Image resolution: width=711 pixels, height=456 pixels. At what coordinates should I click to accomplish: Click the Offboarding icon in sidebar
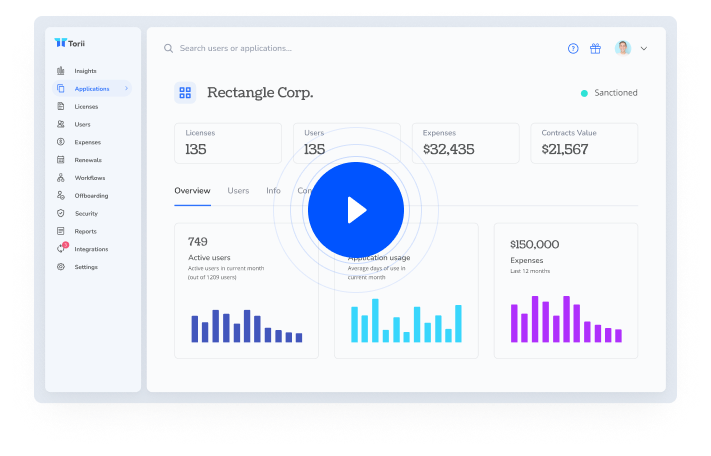point(61,195)
